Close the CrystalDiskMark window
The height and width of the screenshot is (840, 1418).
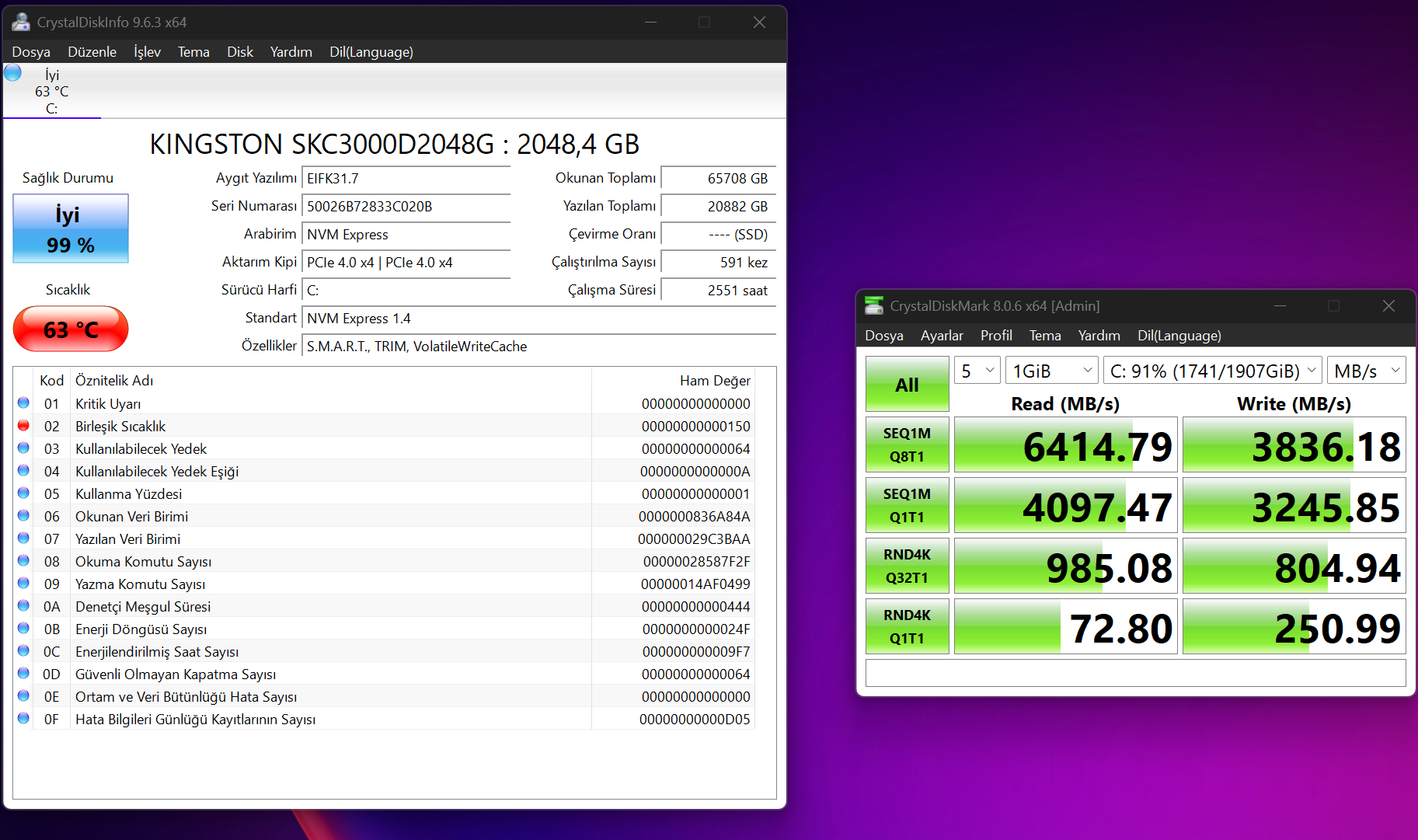(1388, 305)
